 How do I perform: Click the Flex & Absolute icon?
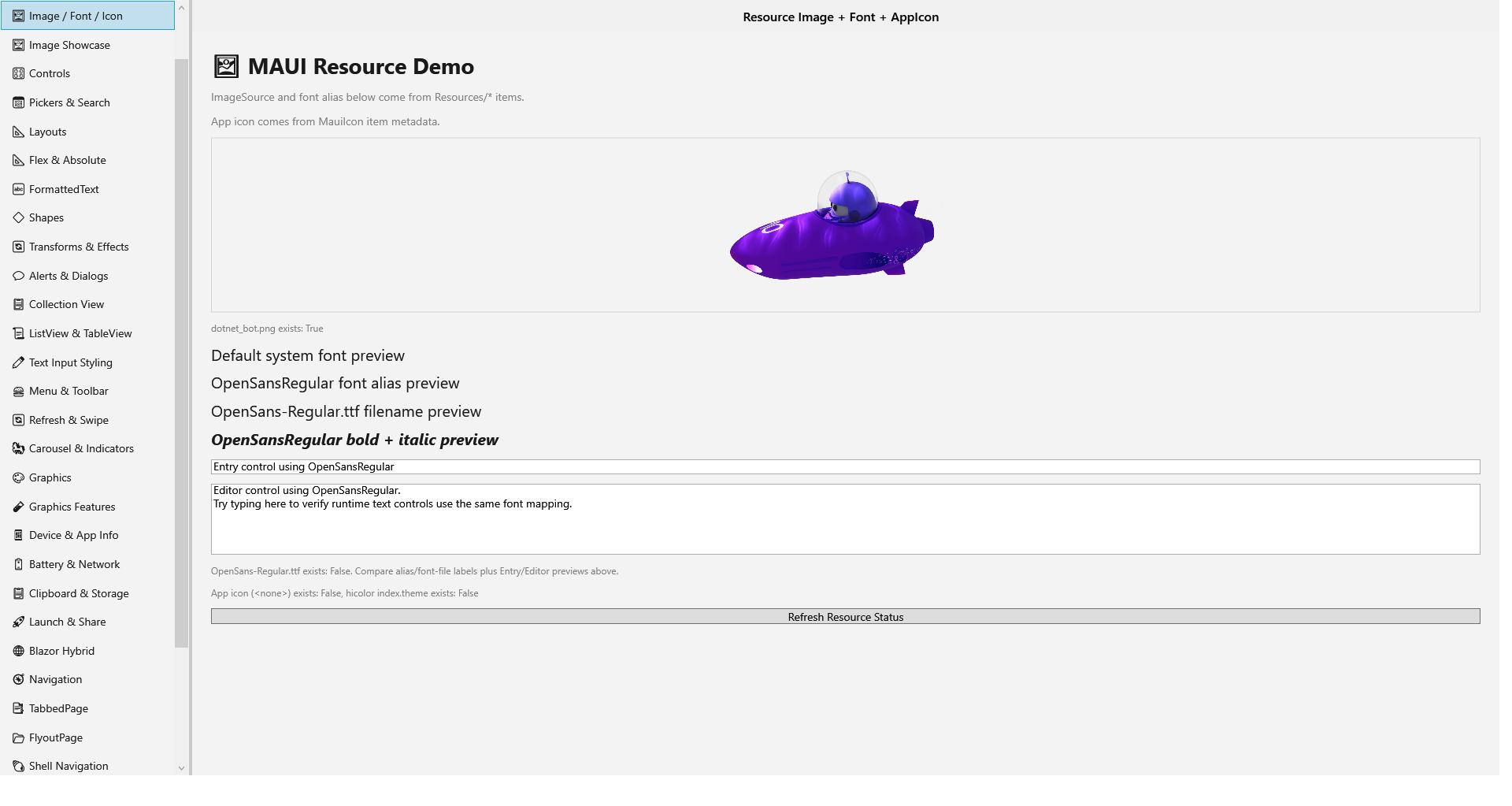click(x=18, y=160)
